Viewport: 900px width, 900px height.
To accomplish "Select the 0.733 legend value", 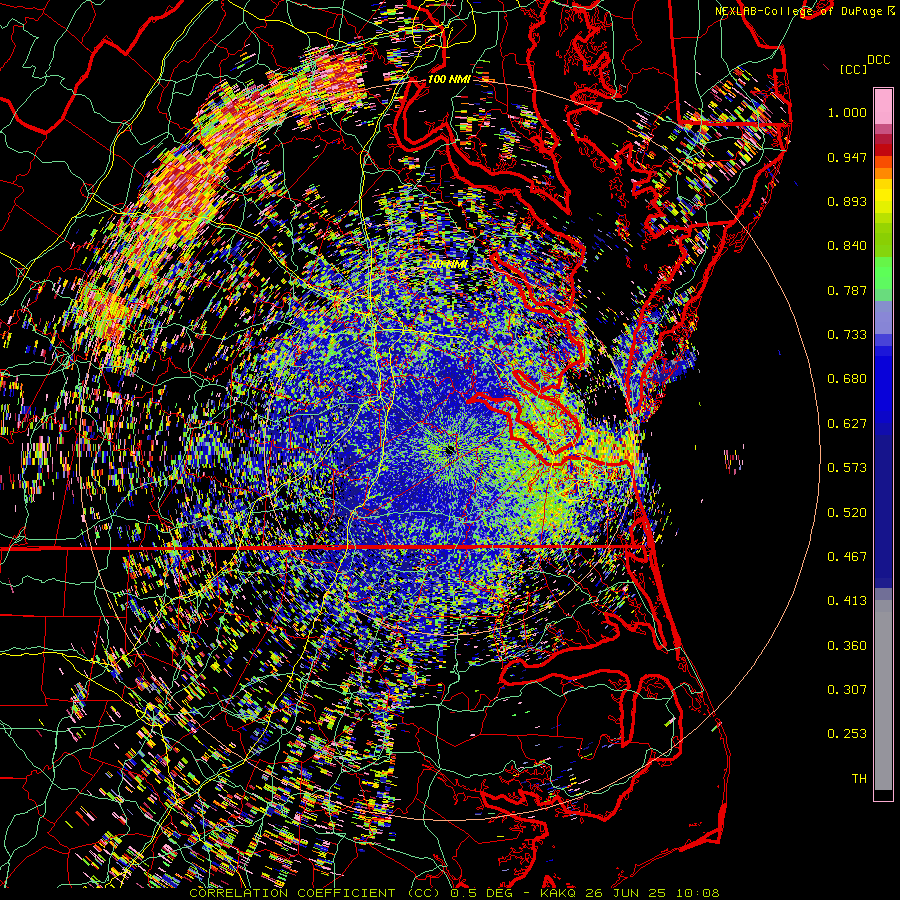I will [847, 335].
